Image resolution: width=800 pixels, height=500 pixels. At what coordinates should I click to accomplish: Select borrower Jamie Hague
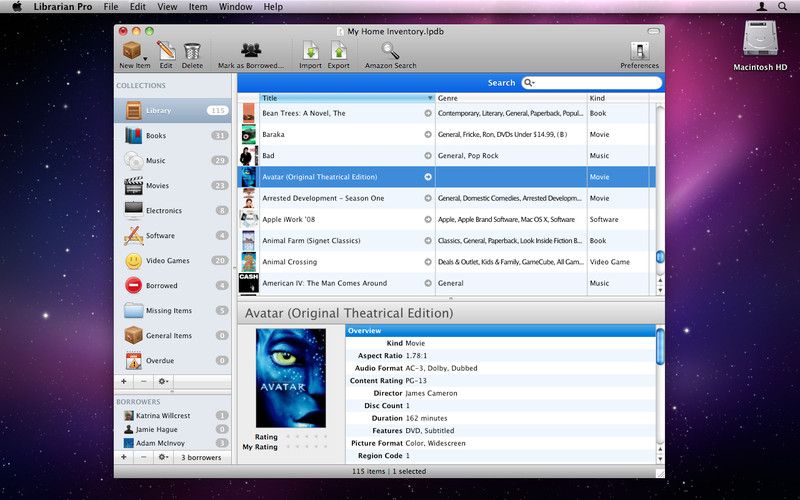[x=173, y=429]
